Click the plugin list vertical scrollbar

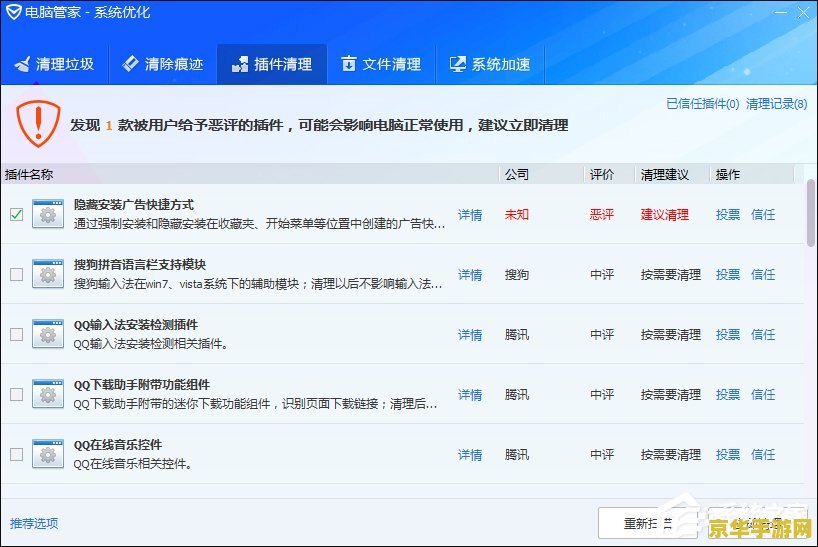click(810, 213)
